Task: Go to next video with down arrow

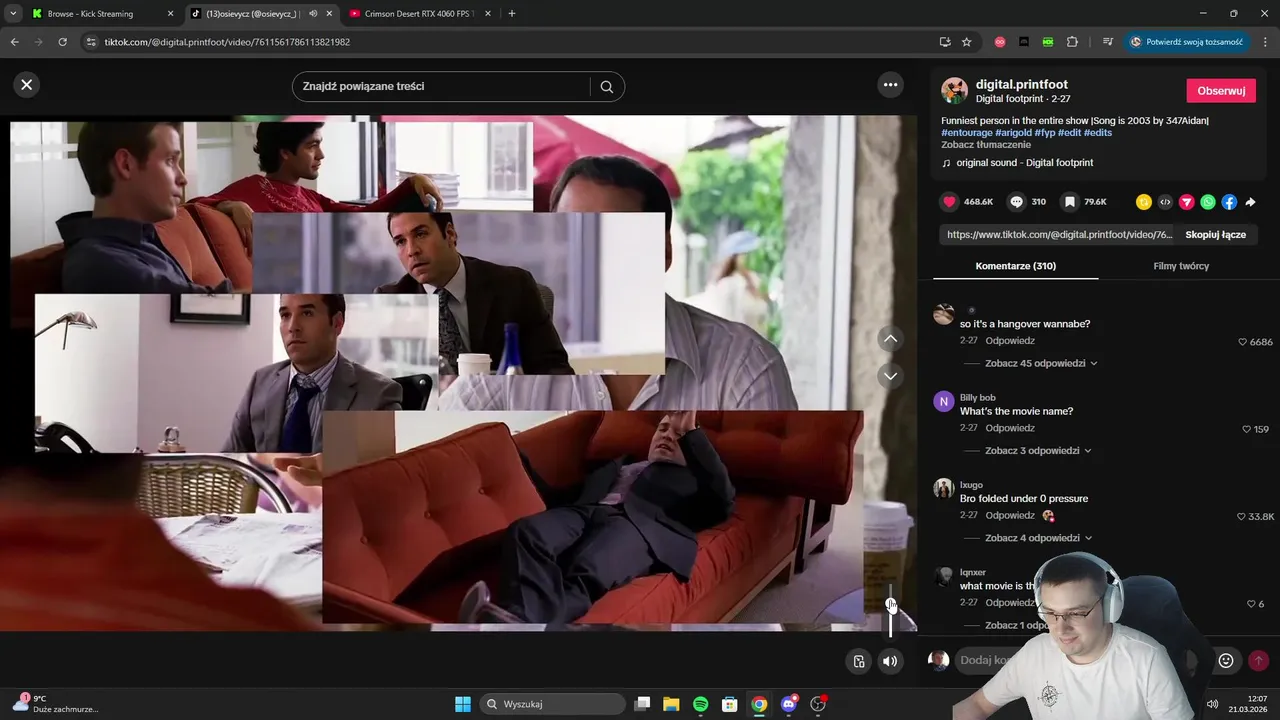Action: 890,376
